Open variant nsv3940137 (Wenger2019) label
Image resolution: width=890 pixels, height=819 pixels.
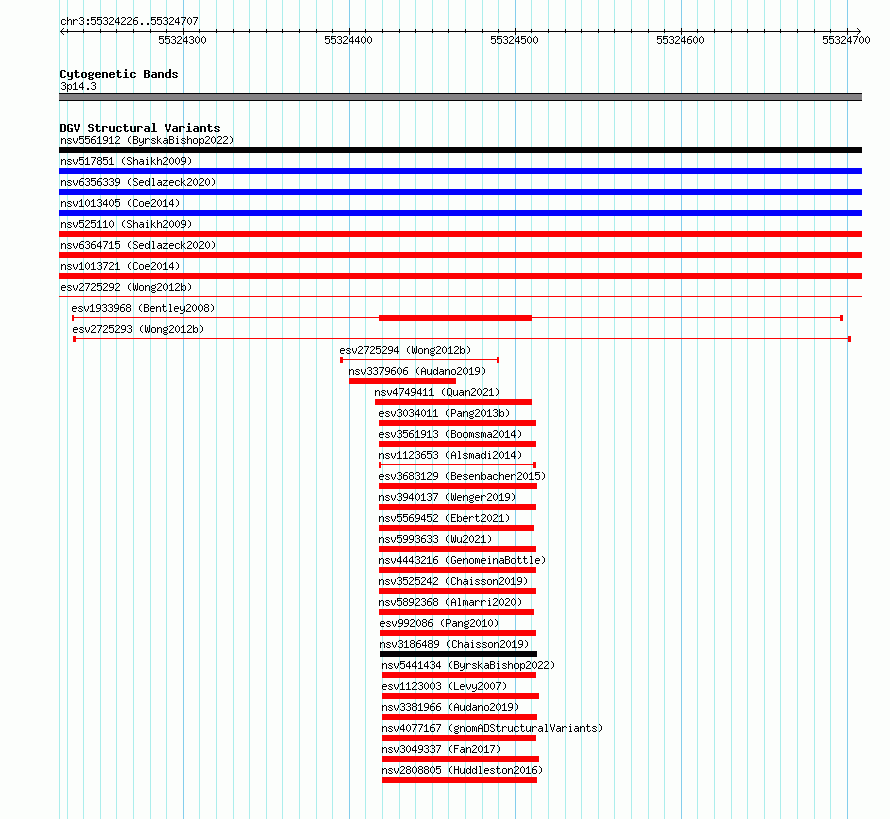[x=447, y=497]
